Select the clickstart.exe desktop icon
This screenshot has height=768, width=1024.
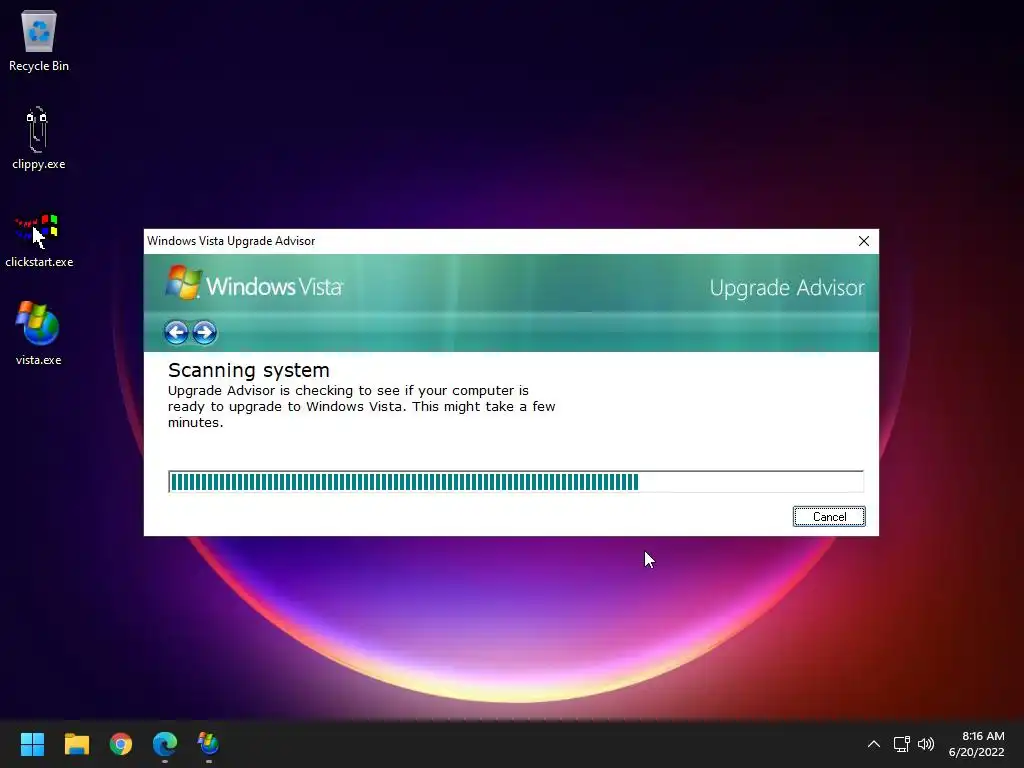39,239
